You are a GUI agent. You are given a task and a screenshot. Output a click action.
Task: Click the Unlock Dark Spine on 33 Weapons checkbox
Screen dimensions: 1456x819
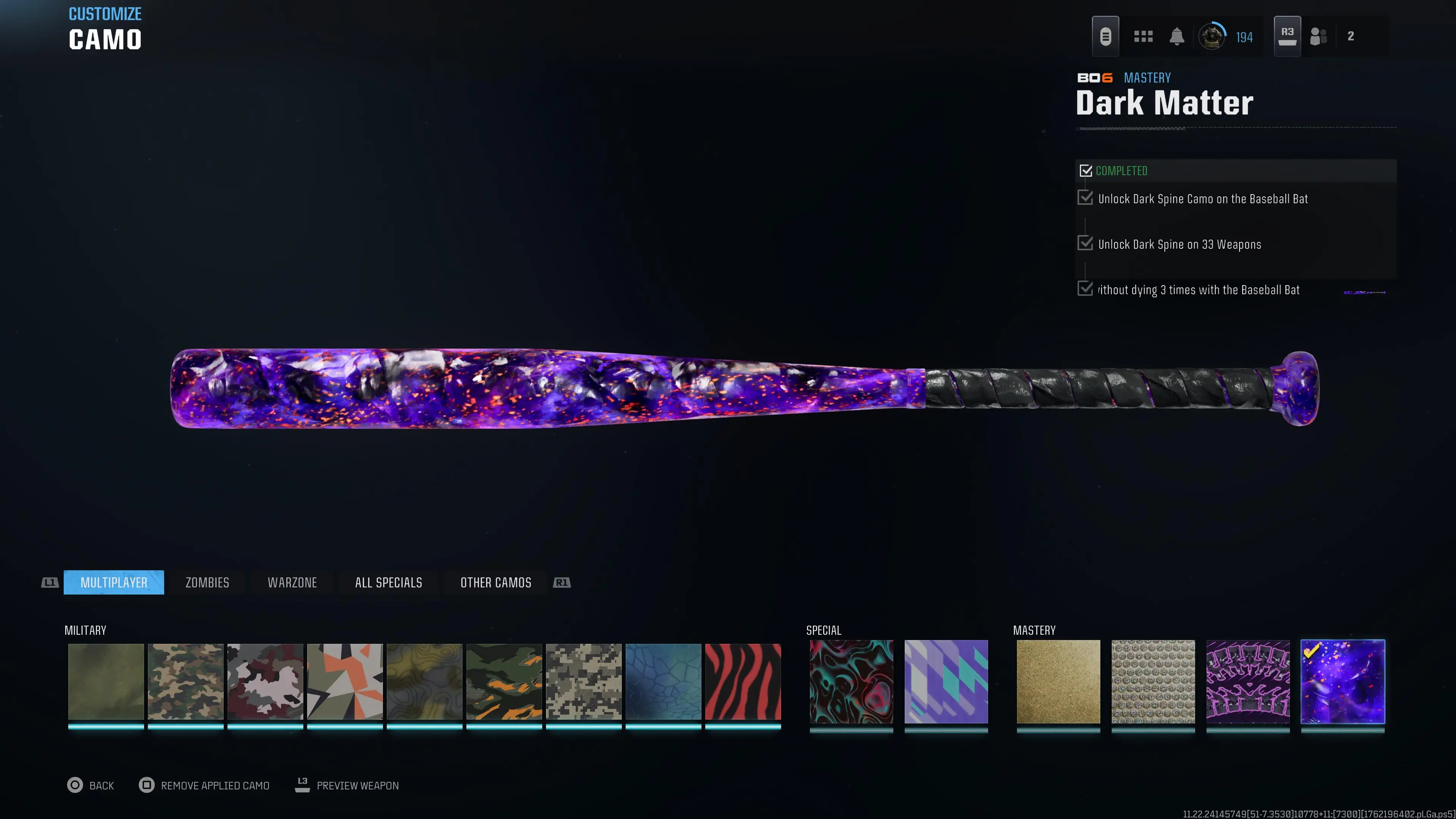point(1085,243)
